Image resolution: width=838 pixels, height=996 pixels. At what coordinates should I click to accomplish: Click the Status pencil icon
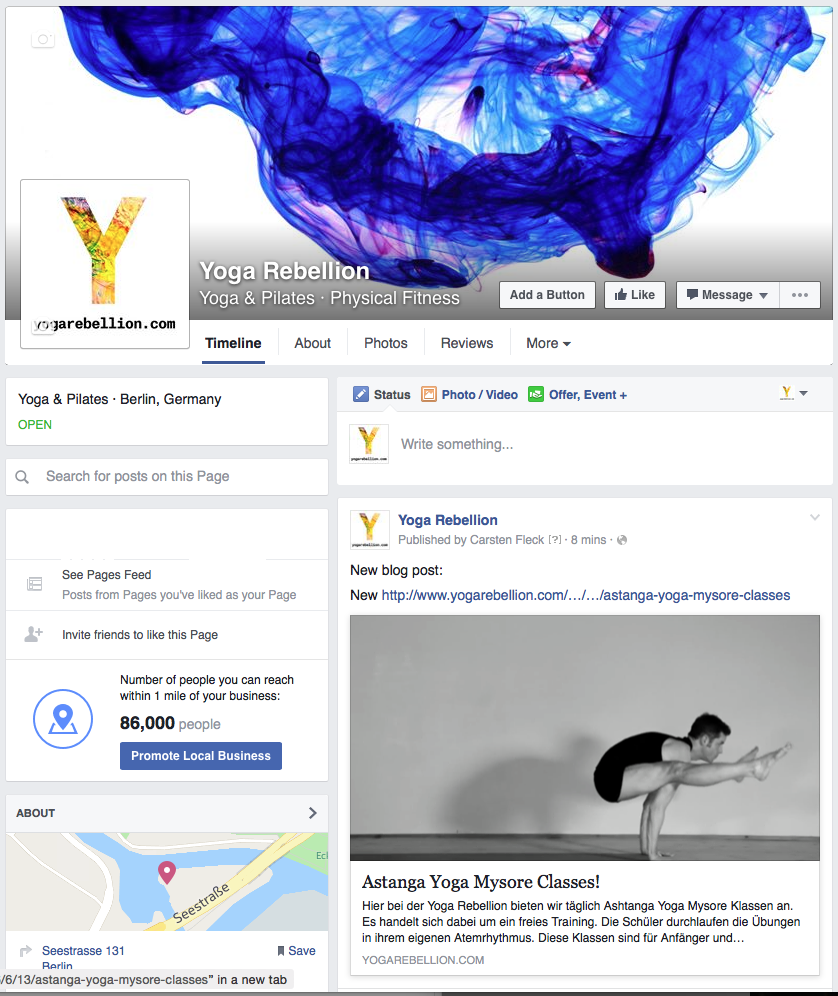click(x=360, y=394)
